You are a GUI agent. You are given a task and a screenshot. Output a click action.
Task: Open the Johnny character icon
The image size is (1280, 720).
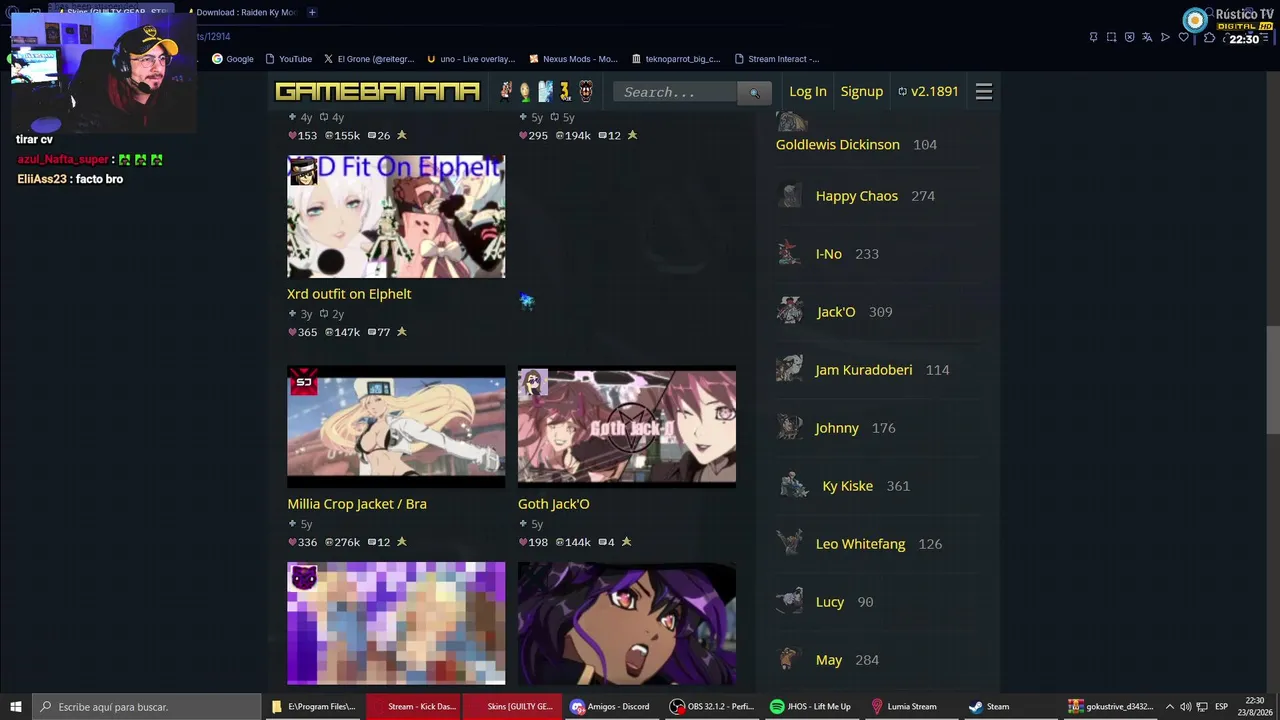tap(790, 428)
